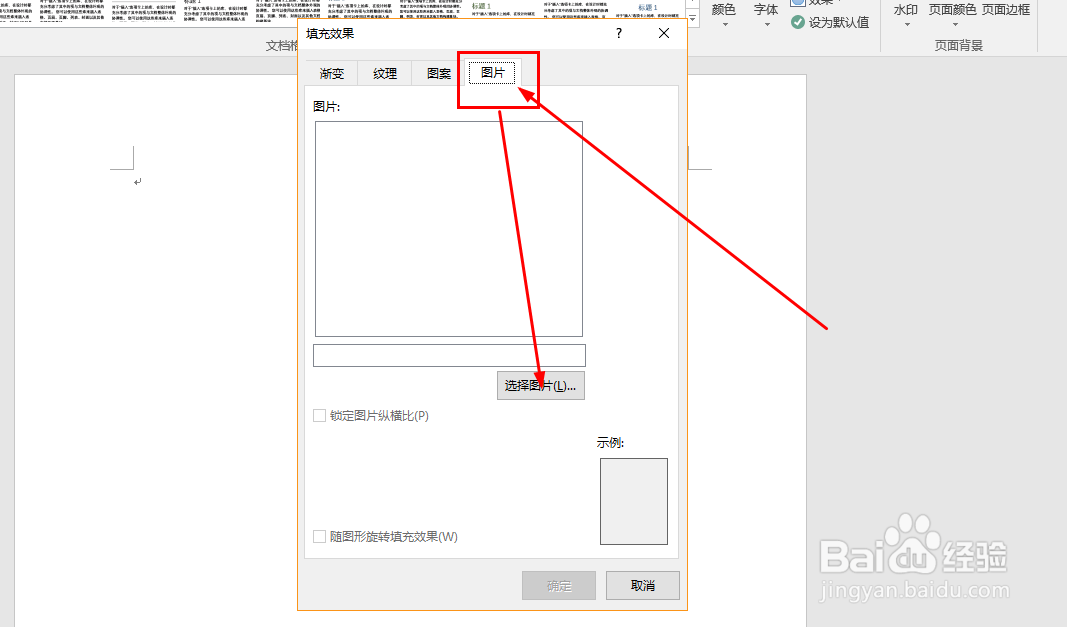Click the theme Colors (颜色) icon
The width and height of the screenshot is (1067, 627).
[723, 10]
